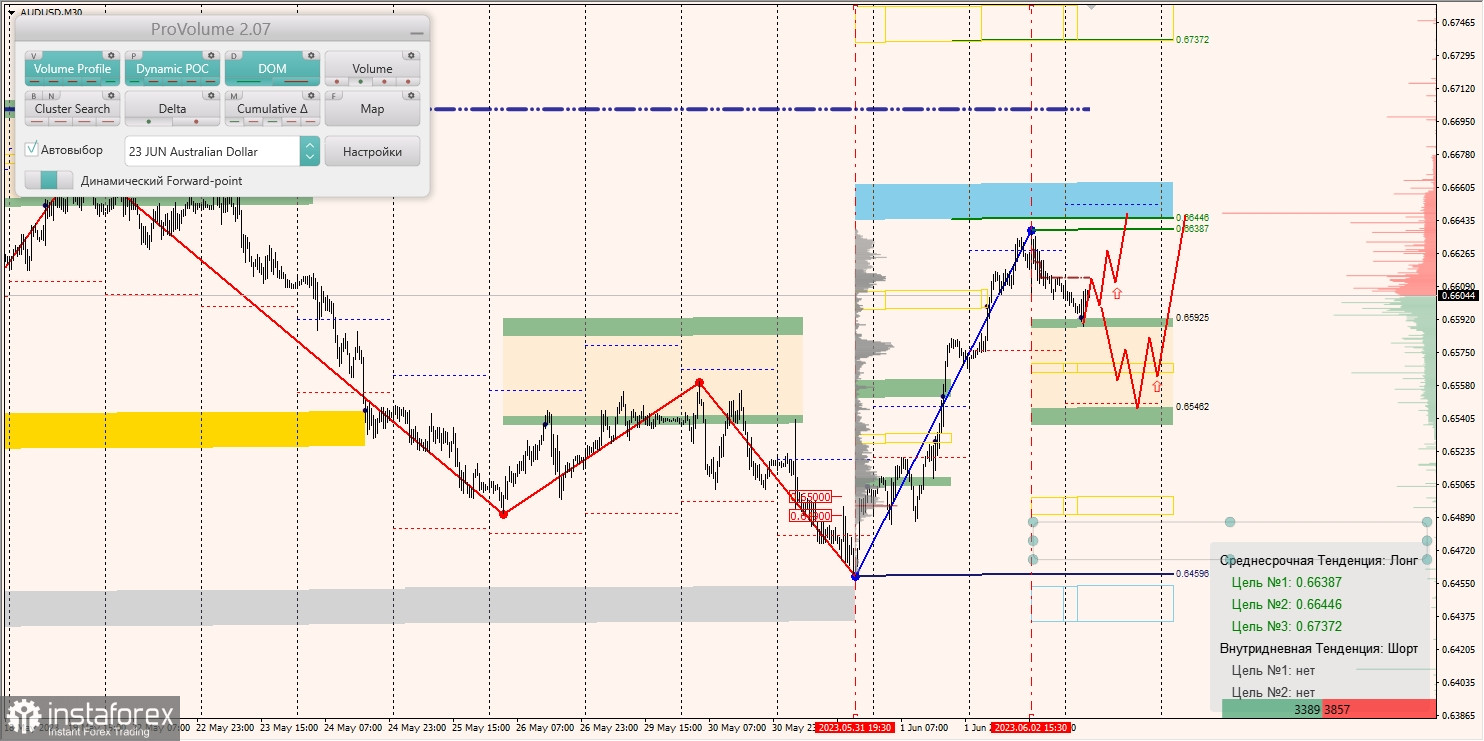Open Dynamic POC gear settings
The image size is (1484, 741).
click(x=211, y=55)
